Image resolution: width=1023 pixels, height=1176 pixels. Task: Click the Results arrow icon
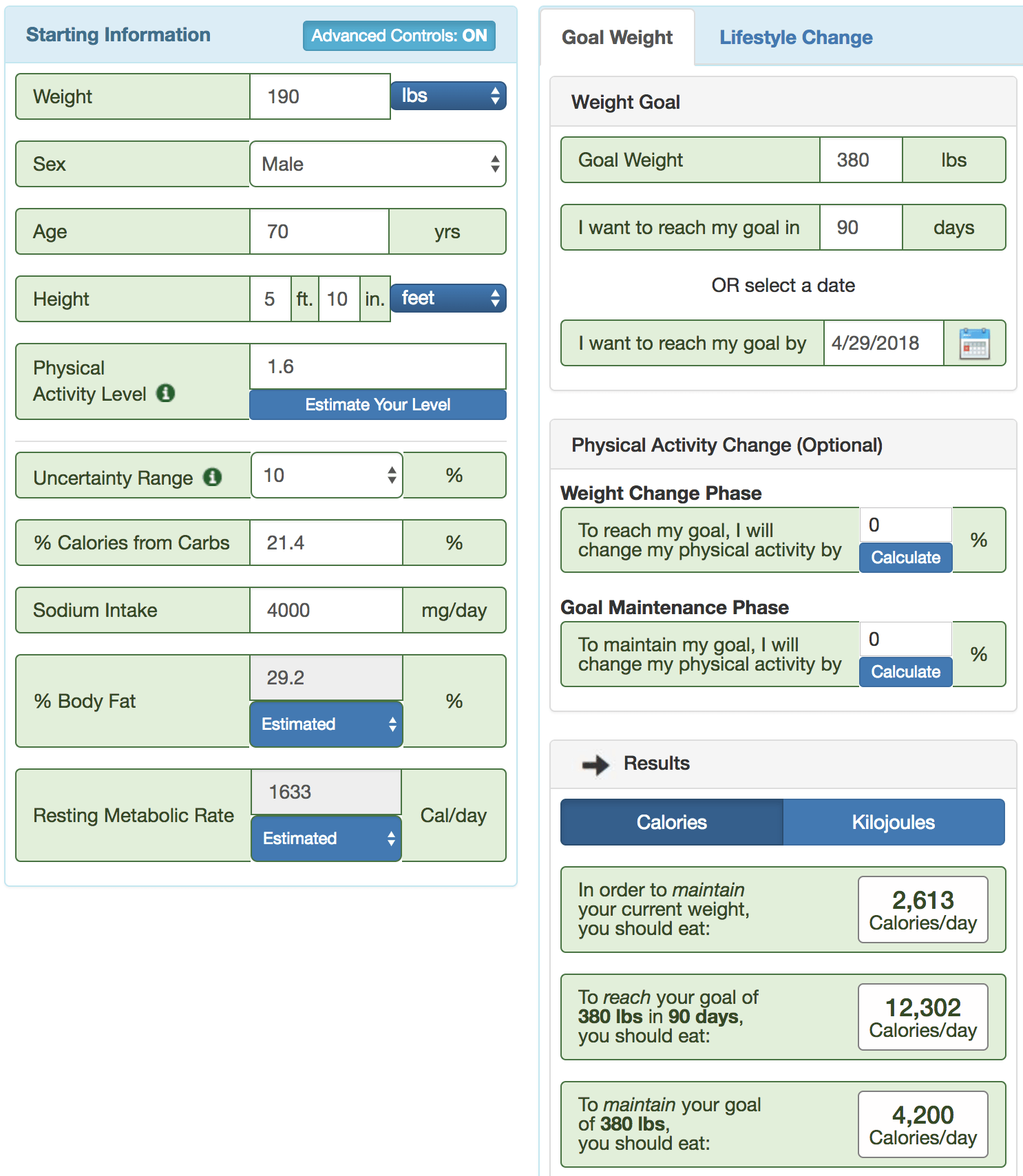[x=595, y=764]
